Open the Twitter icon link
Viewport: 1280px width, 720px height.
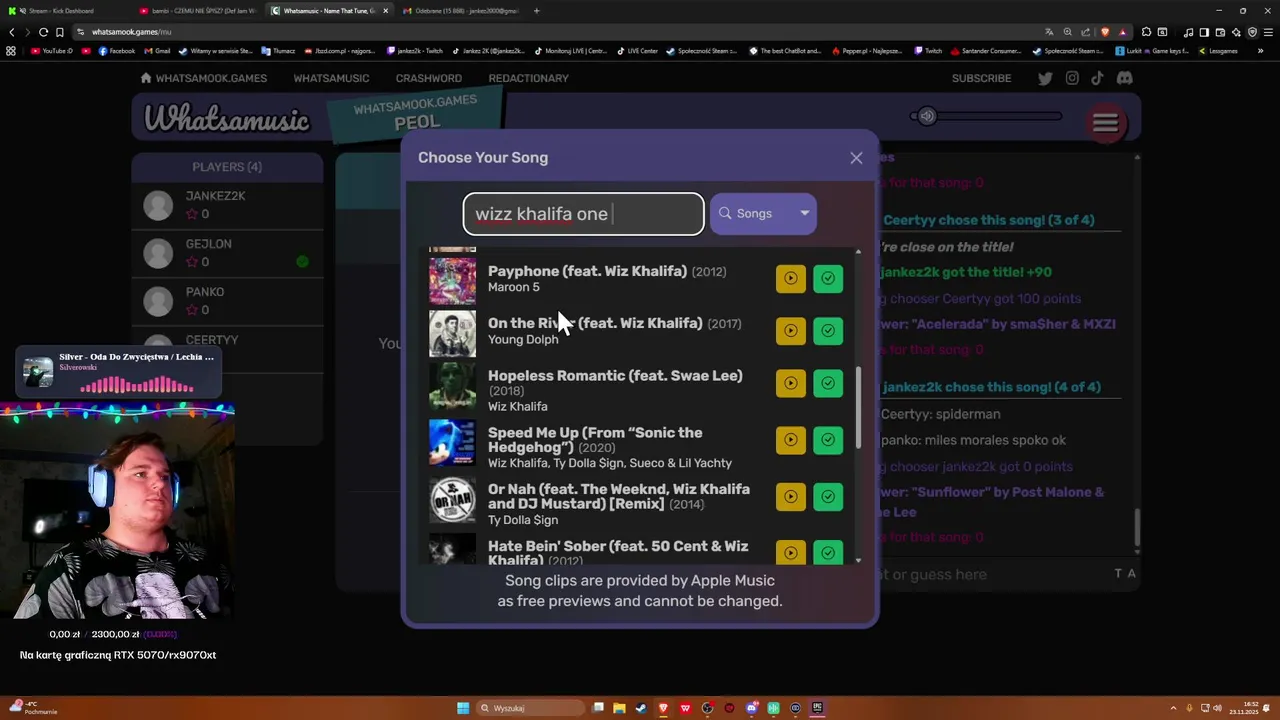(1045, 78)
